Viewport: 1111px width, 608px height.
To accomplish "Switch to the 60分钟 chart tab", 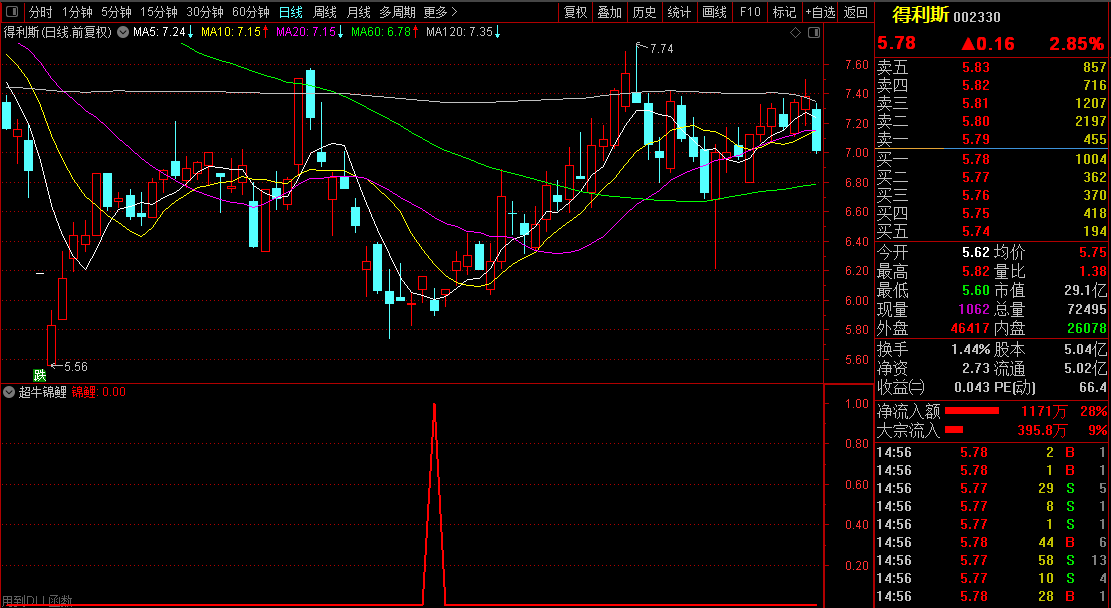I will click(x=250, y=12).
